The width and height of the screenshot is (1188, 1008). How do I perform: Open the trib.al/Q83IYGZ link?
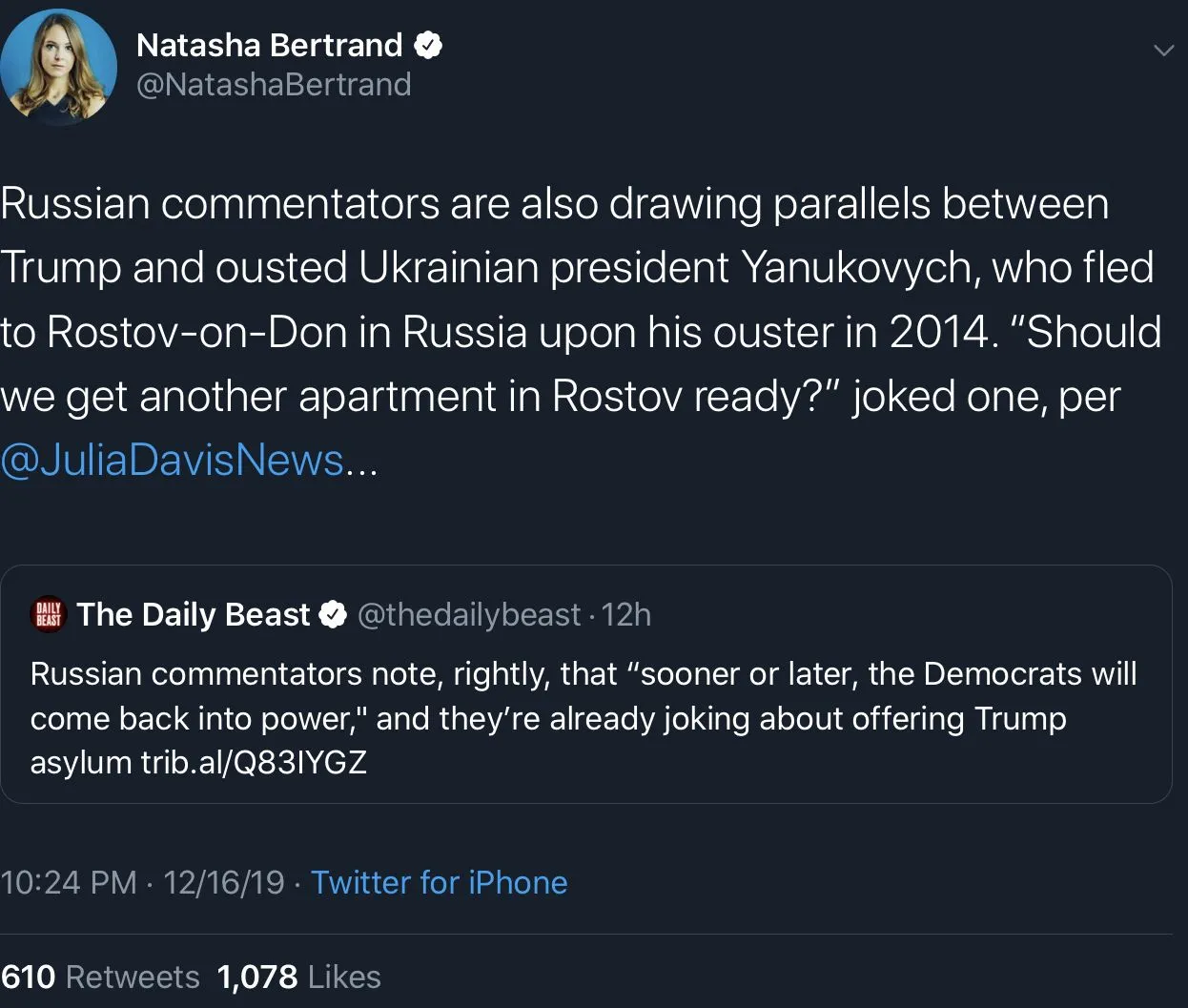click(254, 762)
